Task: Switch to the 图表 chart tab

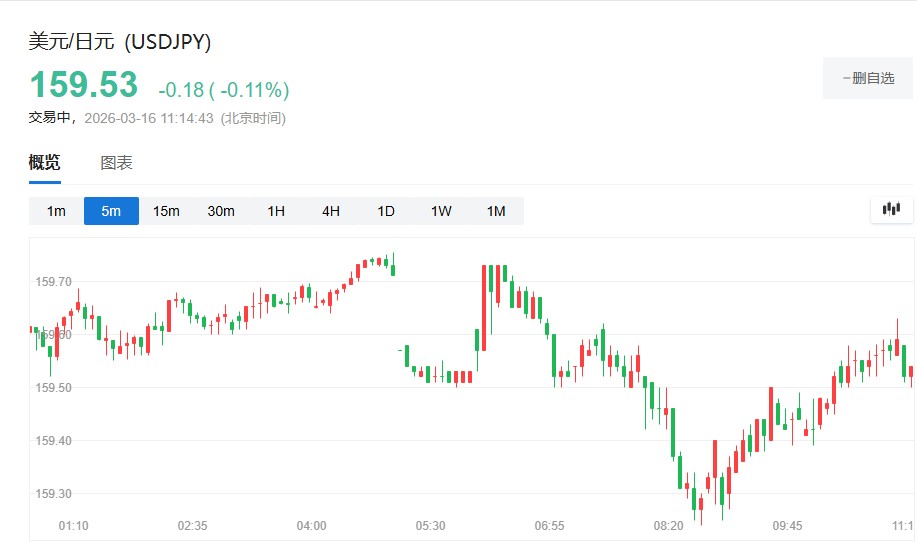Action: [116, 163]
